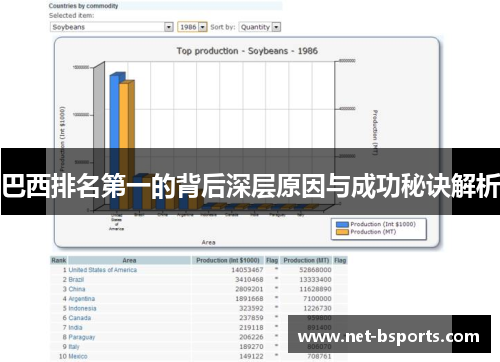Click the India row link

[75, 328]
